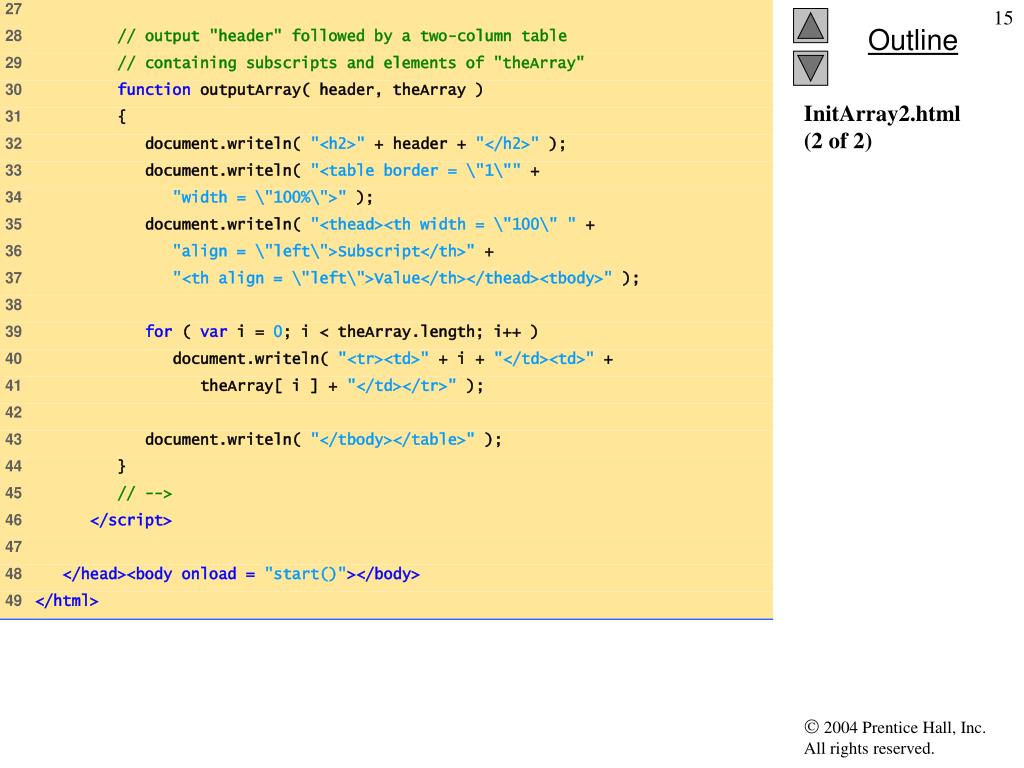Click the writeln line with '<h2>' header
Viewport: 1024px width, 768px height.
(x=355, y=144)
